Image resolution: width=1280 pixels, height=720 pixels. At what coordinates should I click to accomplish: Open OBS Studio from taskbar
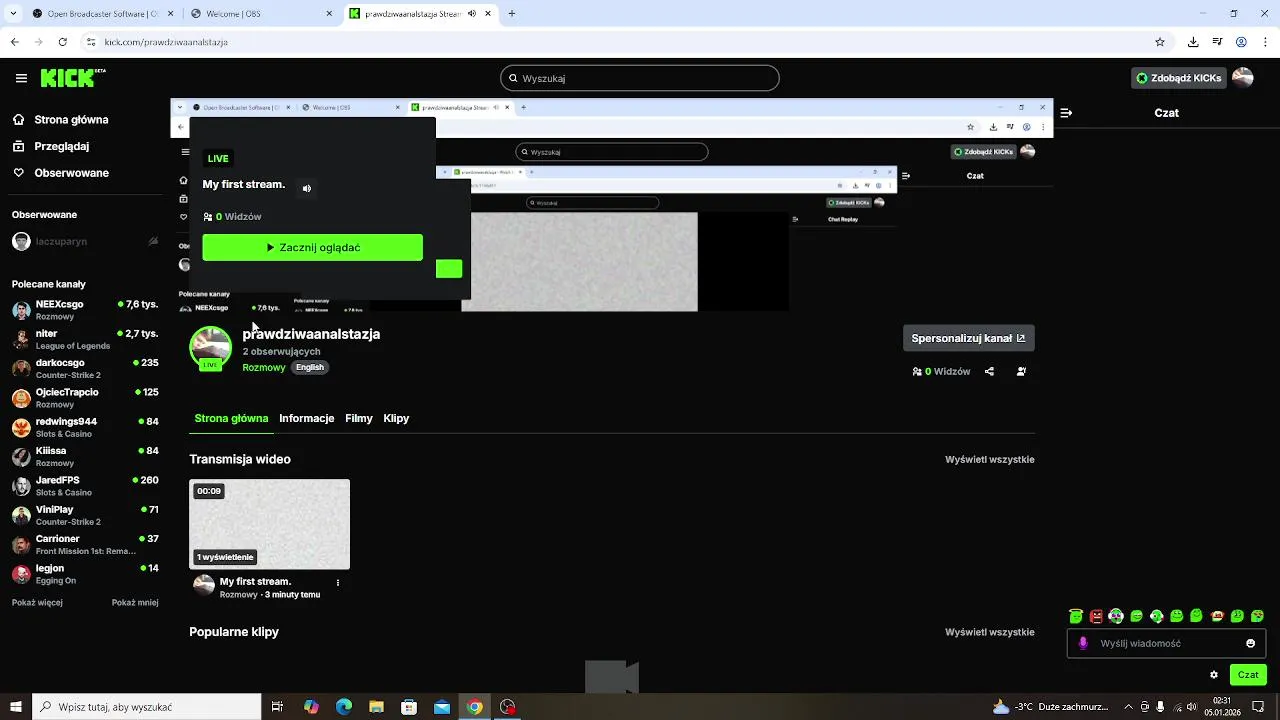tap(508, 707)
